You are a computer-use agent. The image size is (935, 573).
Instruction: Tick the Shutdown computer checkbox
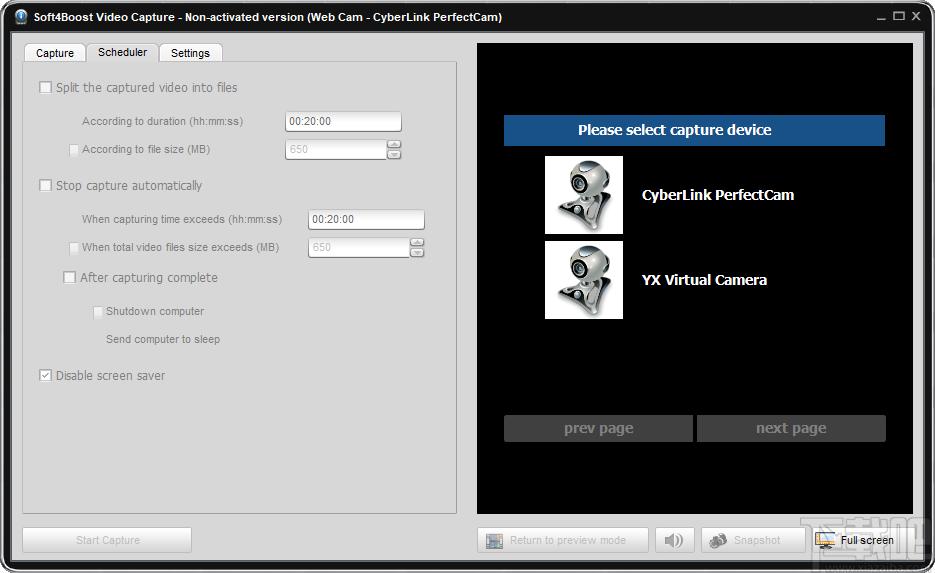[98, 312]
